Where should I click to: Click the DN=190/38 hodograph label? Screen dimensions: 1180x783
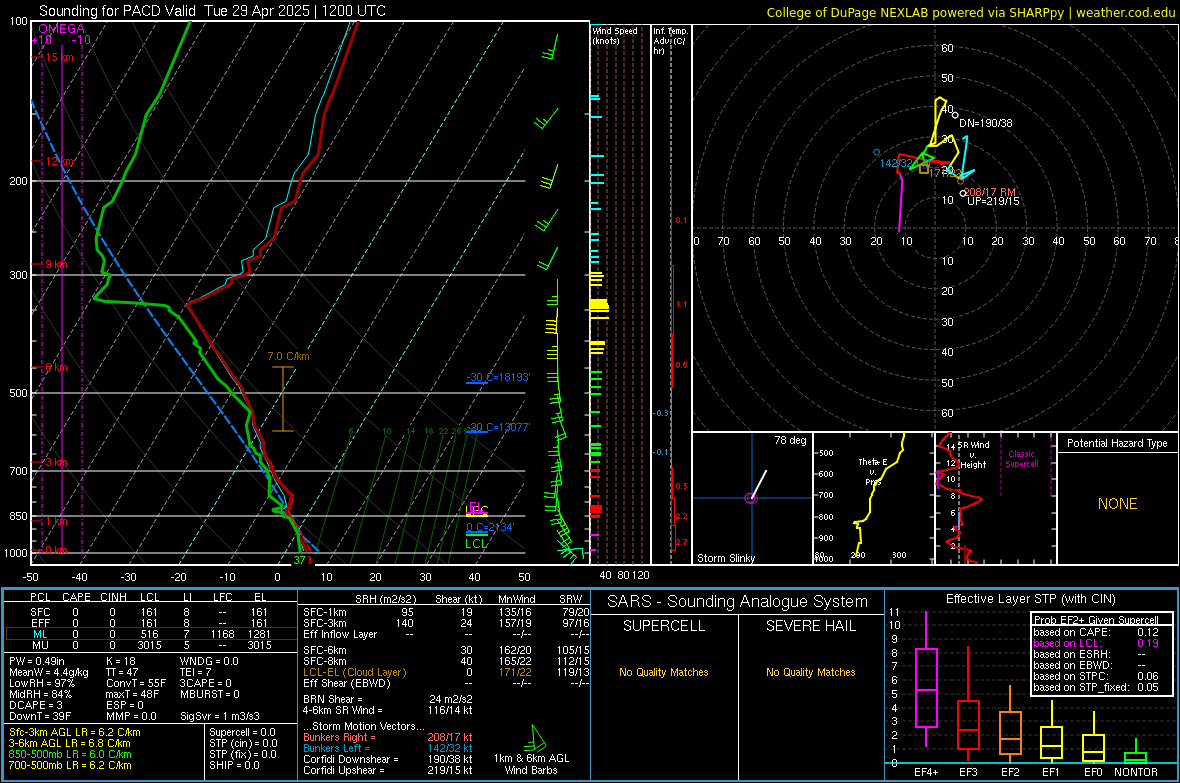click(x=985, y=123)
